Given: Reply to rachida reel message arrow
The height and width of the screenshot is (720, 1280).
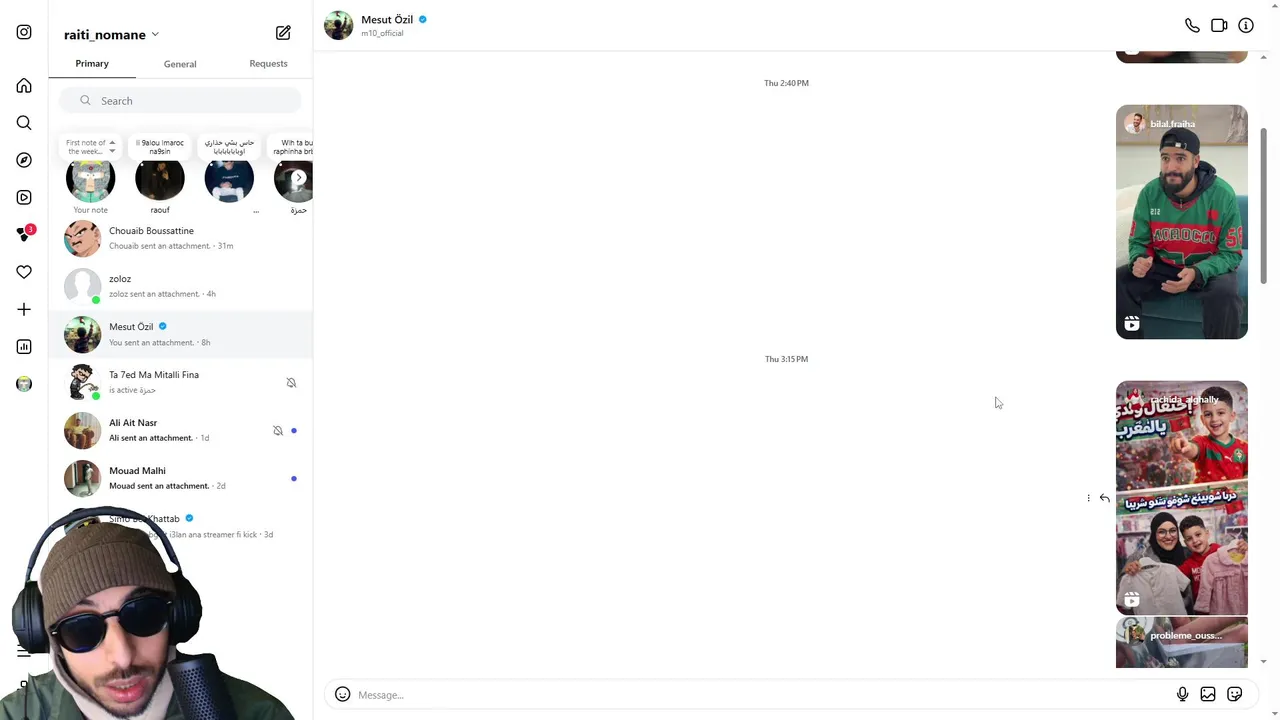Looking at the screenshot, I should tap(1105, 498).
